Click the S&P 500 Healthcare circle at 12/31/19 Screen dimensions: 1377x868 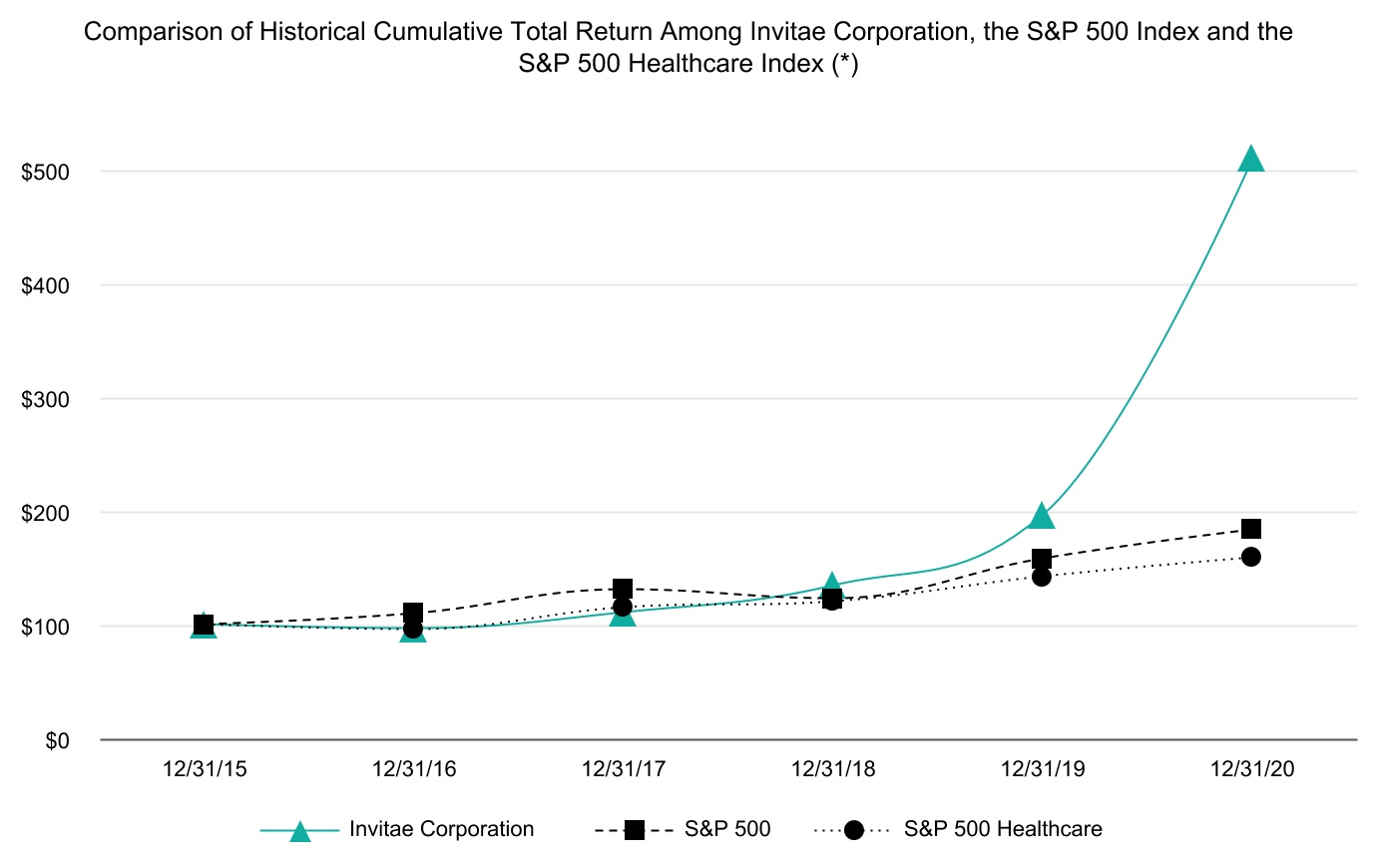(x=1041, y=577)
